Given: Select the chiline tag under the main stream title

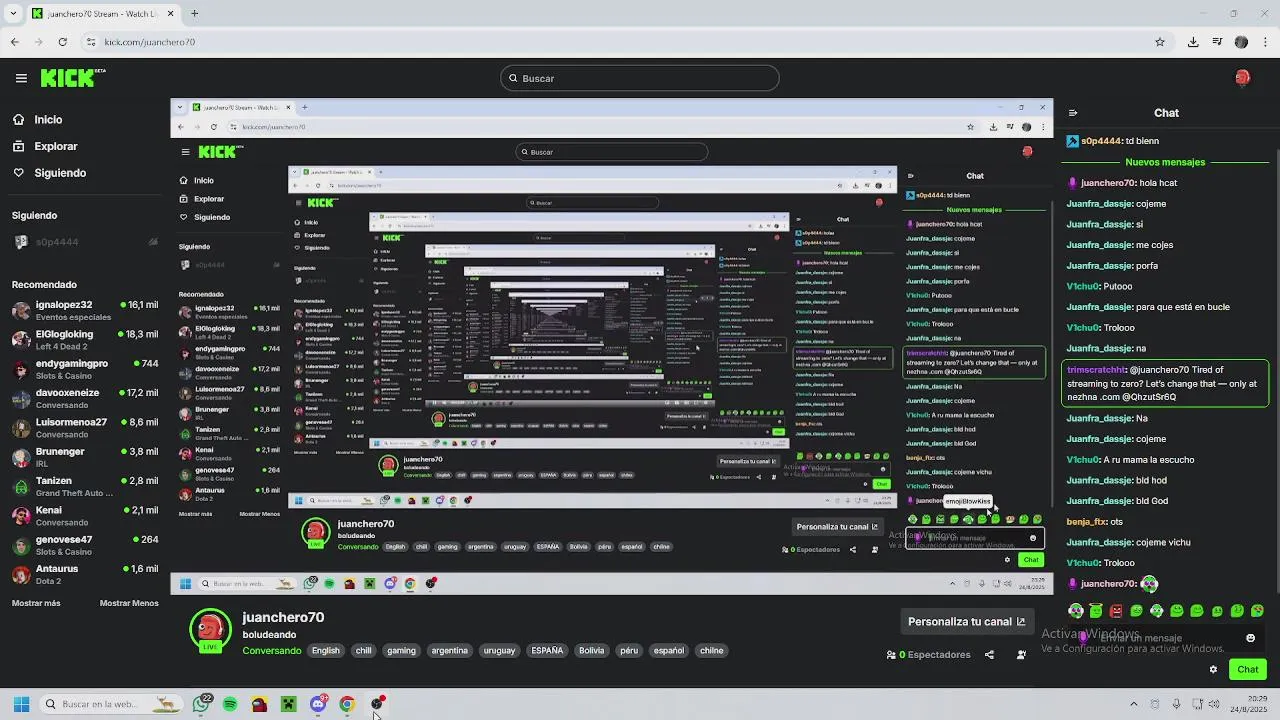Looking at the screenshot, I should pyautogui.click(x=712, y=651).
